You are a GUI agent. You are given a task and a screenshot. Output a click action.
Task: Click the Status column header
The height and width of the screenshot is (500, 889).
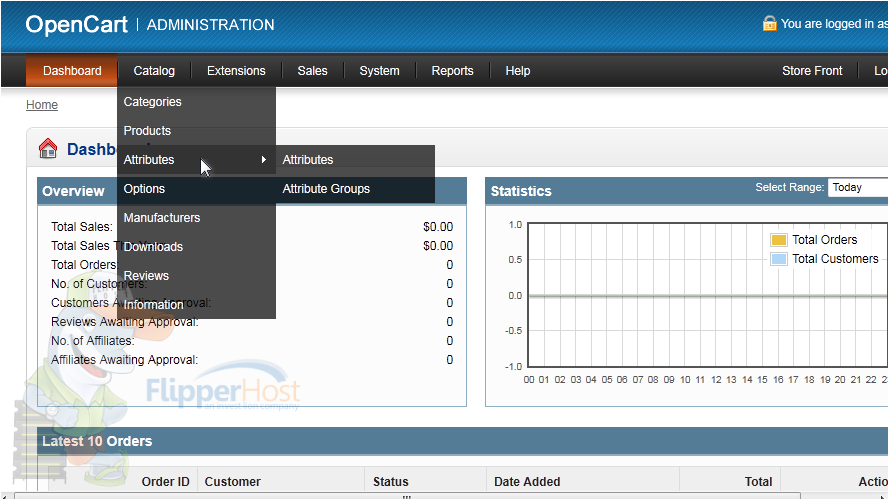click(x=391, y=481)
